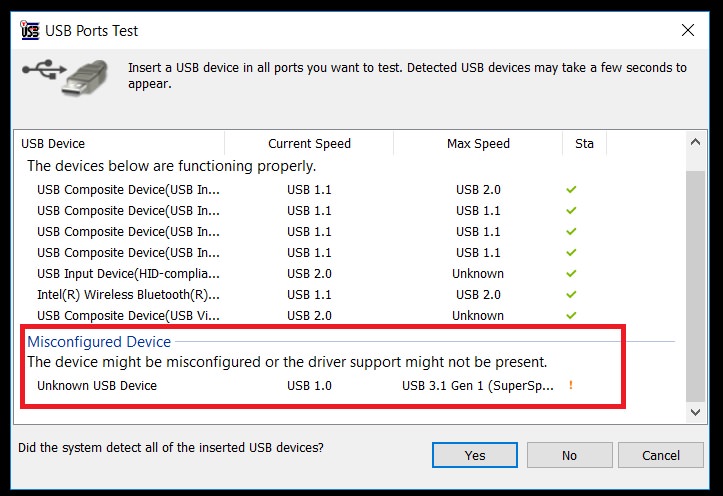723x496 pixels.
Task: Click the orange warning icon for Unknown USB Device
Action: [571, 385]
